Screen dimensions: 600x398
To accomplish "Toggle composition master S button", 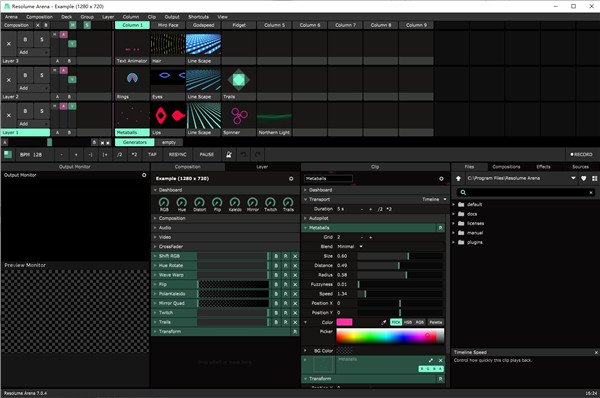I will 87,25.
